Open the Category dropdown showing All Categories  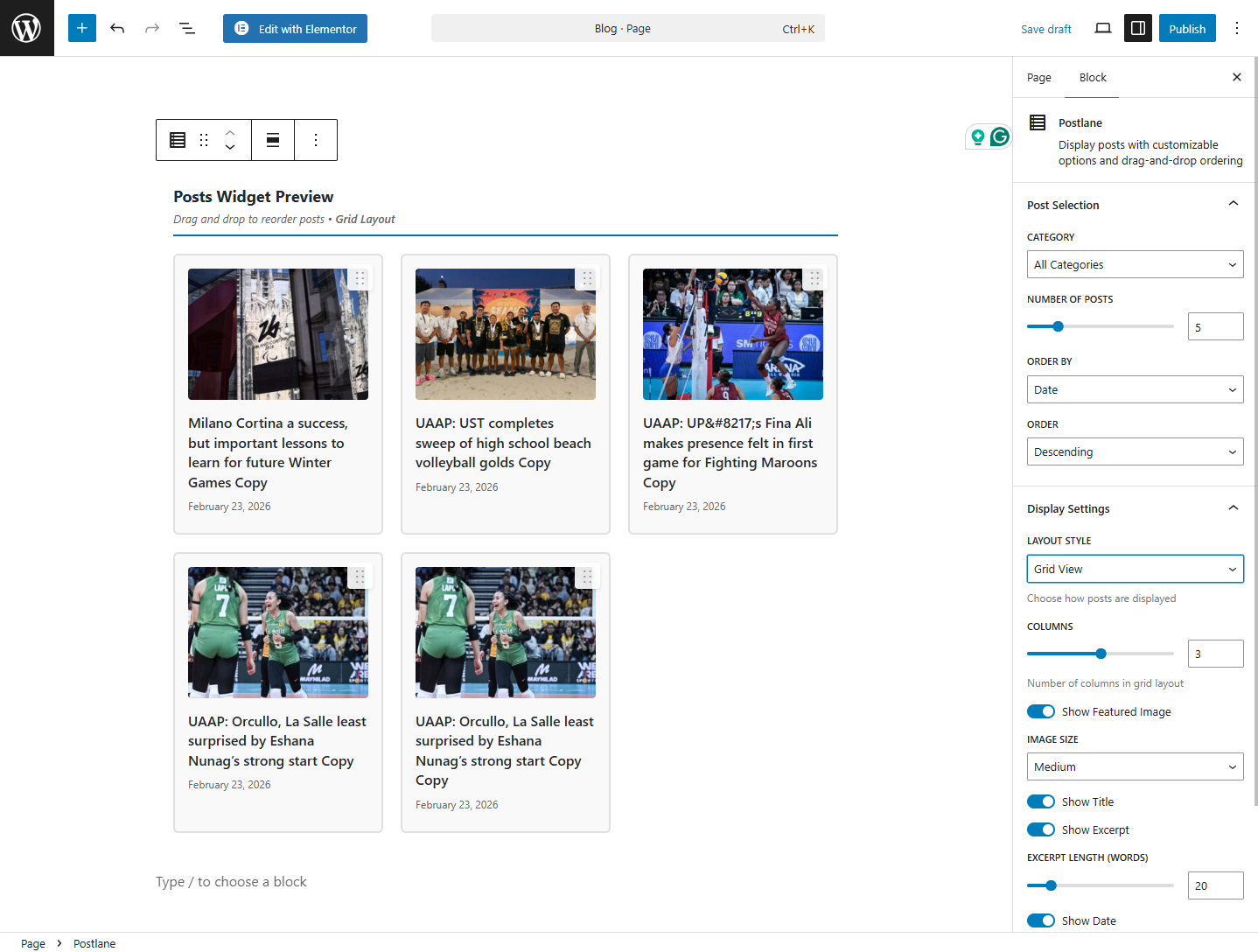pos(1135,264)
